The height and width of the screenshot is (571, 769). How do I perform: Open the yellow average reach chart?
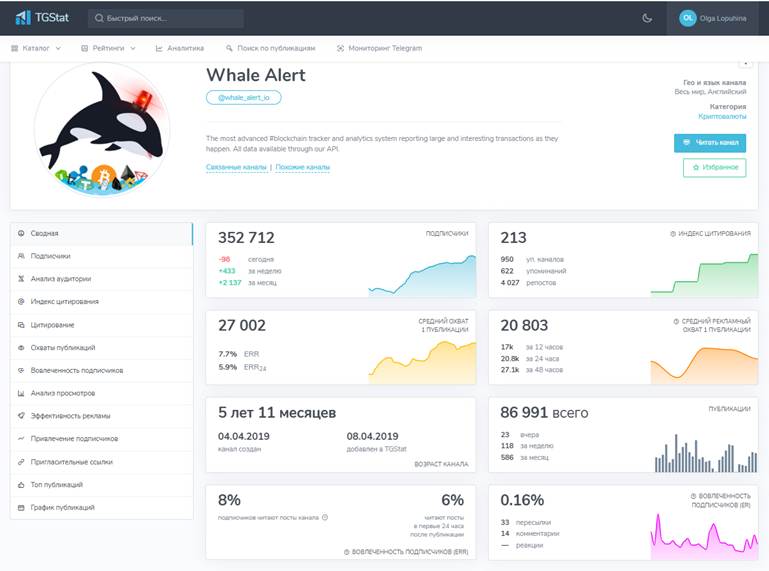click(422, 362)
